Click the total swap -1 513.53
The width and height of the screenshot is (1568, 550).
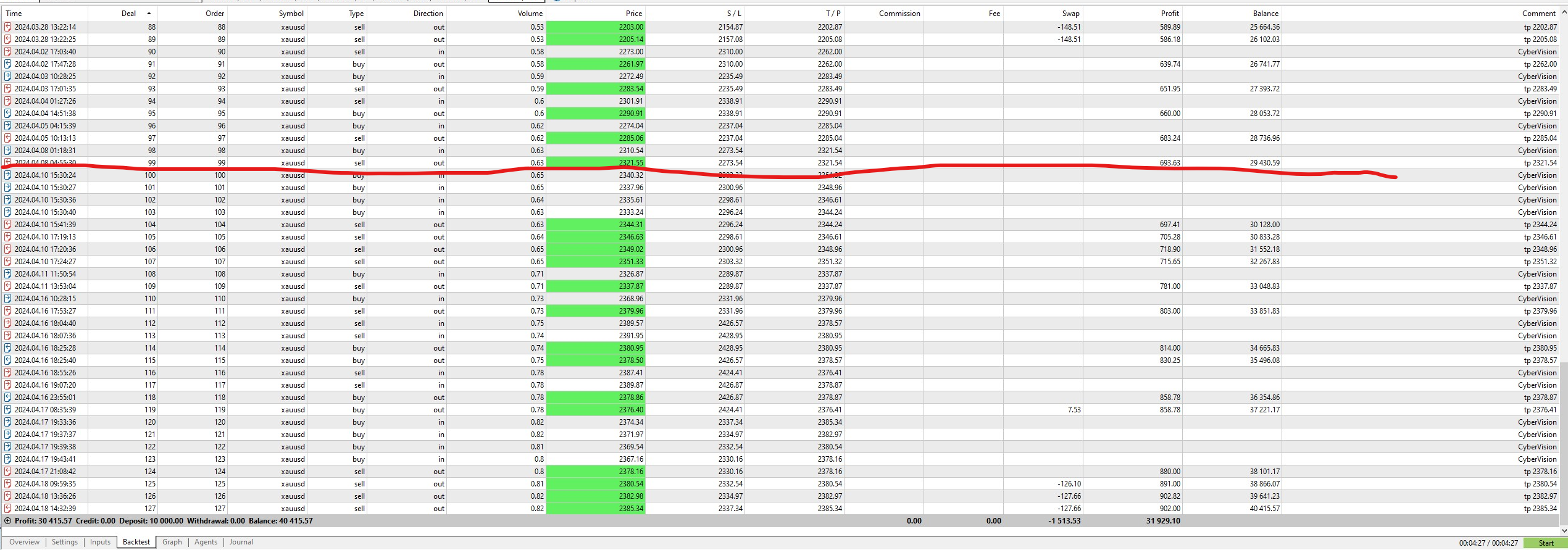(x=1064, y=521)
